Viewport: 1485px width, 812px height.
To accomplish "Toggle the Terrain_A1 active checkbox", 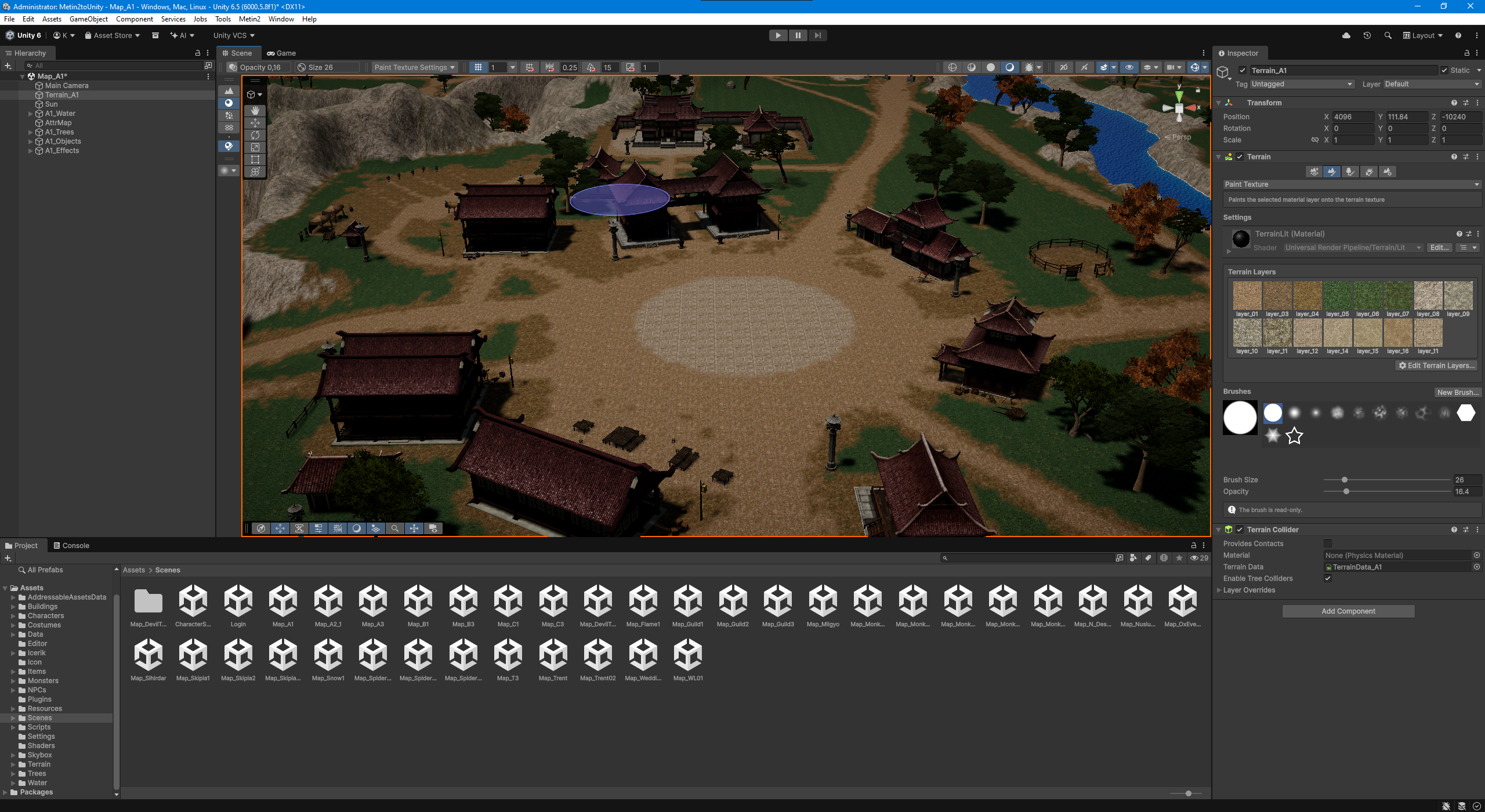I will [1243, 70].
